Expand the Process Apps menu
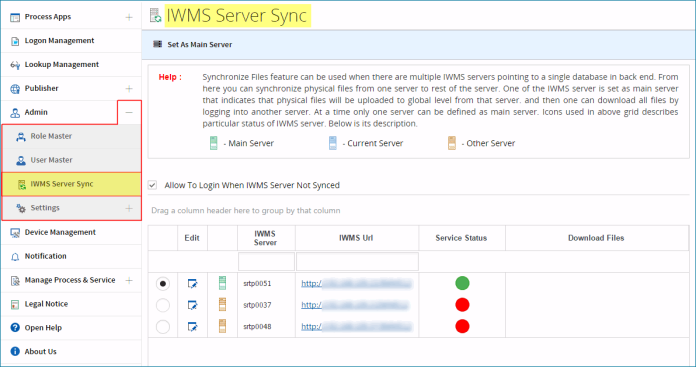 click(129, 17)
